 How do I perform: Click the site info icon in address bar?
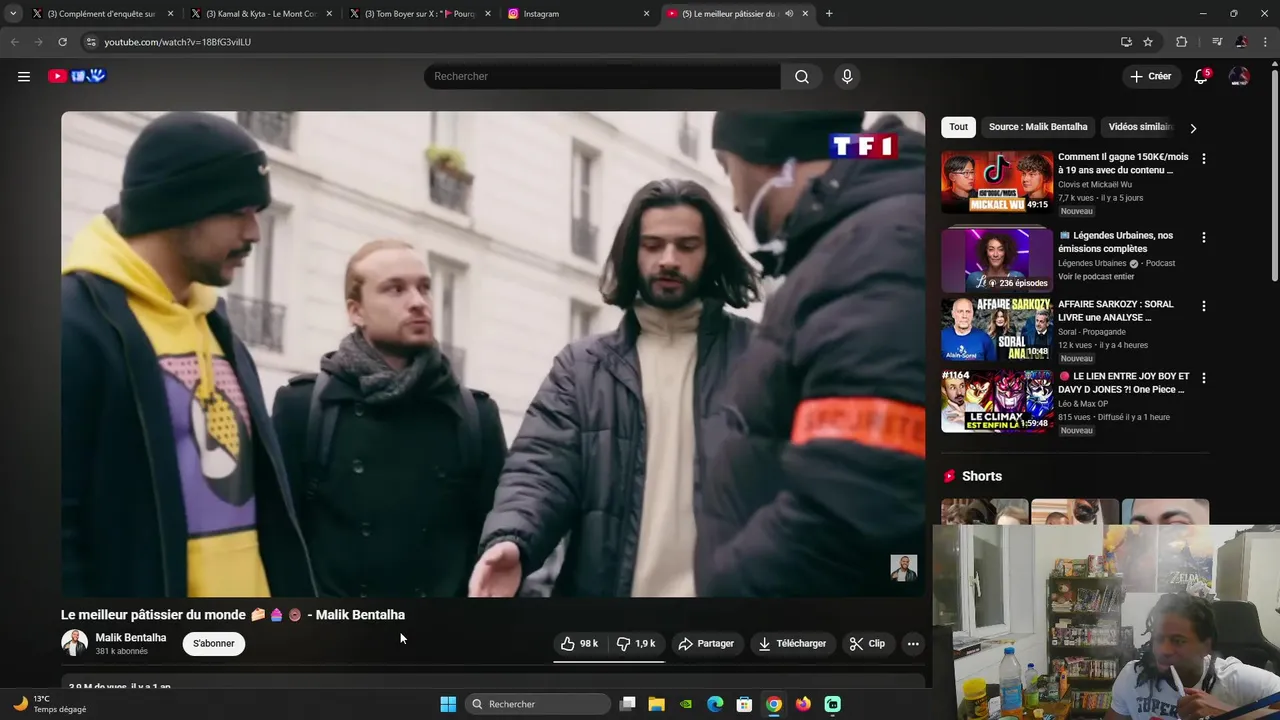click(x=91, y=42)
